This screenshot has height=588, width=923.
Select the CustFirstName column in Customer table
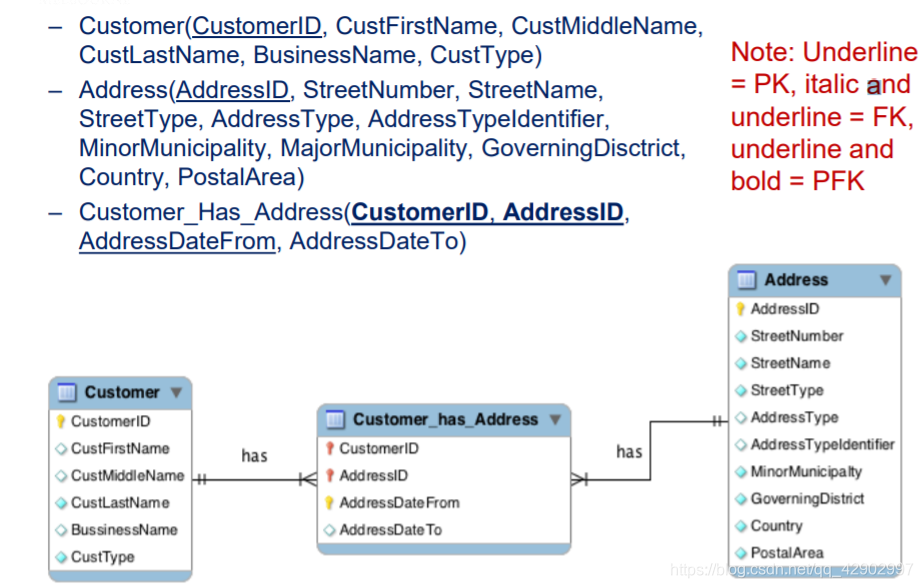[120, 449]
